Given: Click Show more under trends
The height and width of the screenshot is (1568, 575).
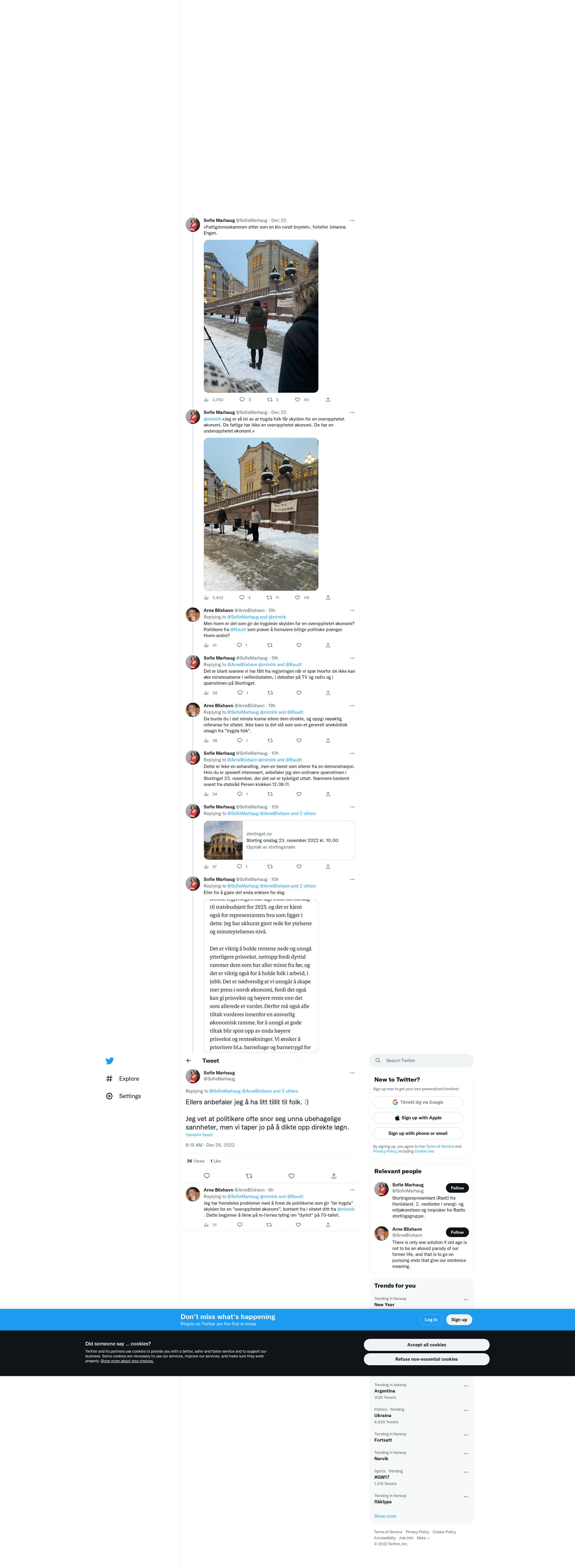Looking at the screenshot, I should tap(385, 1516).
